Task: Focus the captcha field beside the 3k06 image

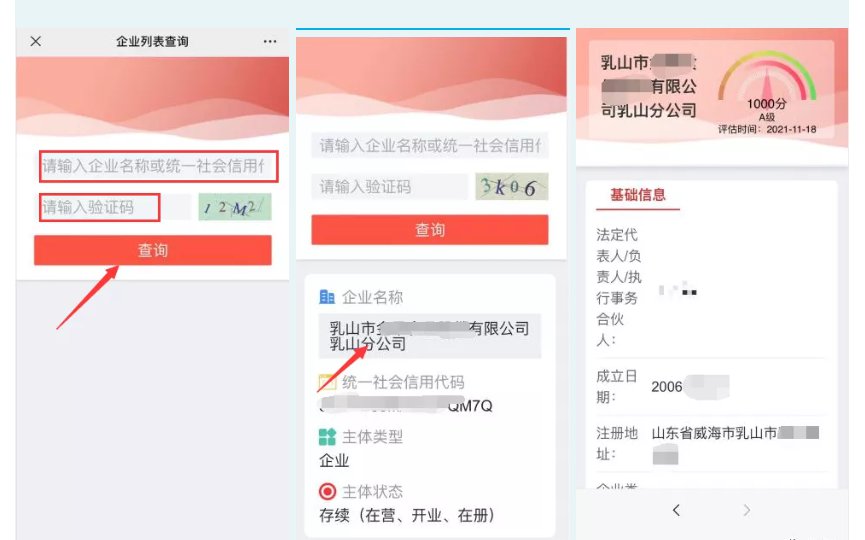Action: tap(389, 186)
